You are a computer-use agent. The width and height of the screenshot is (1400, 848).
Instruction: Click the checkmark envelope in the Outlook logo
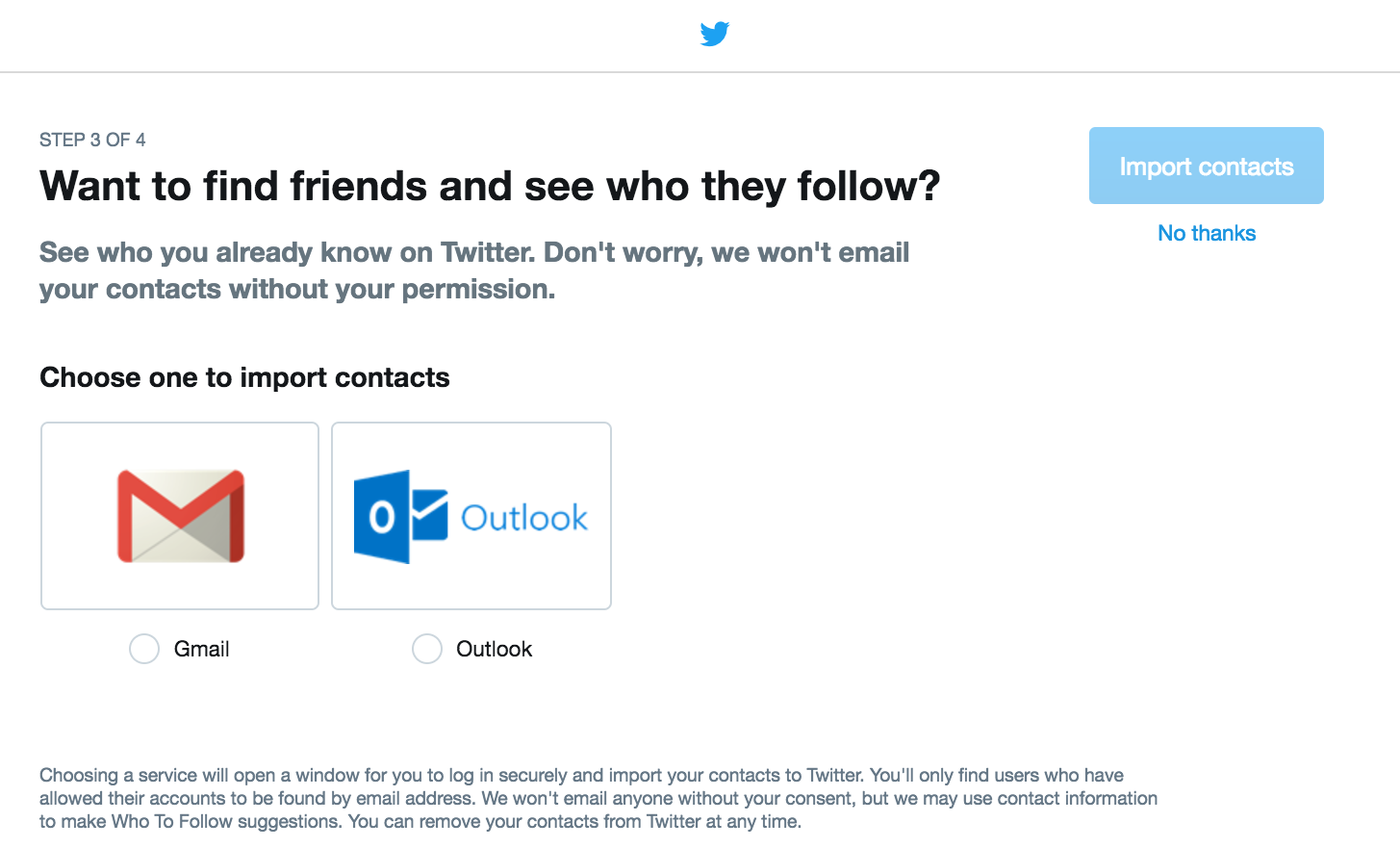pyautogui.click(x=429, y=515)
